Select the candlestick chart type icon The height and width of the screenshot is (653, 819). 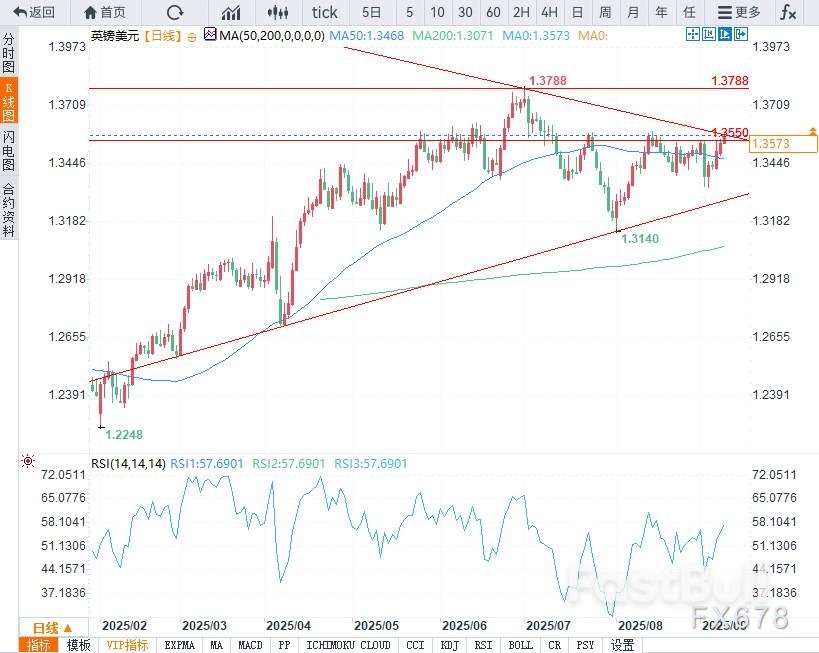(x=279, y=12)
